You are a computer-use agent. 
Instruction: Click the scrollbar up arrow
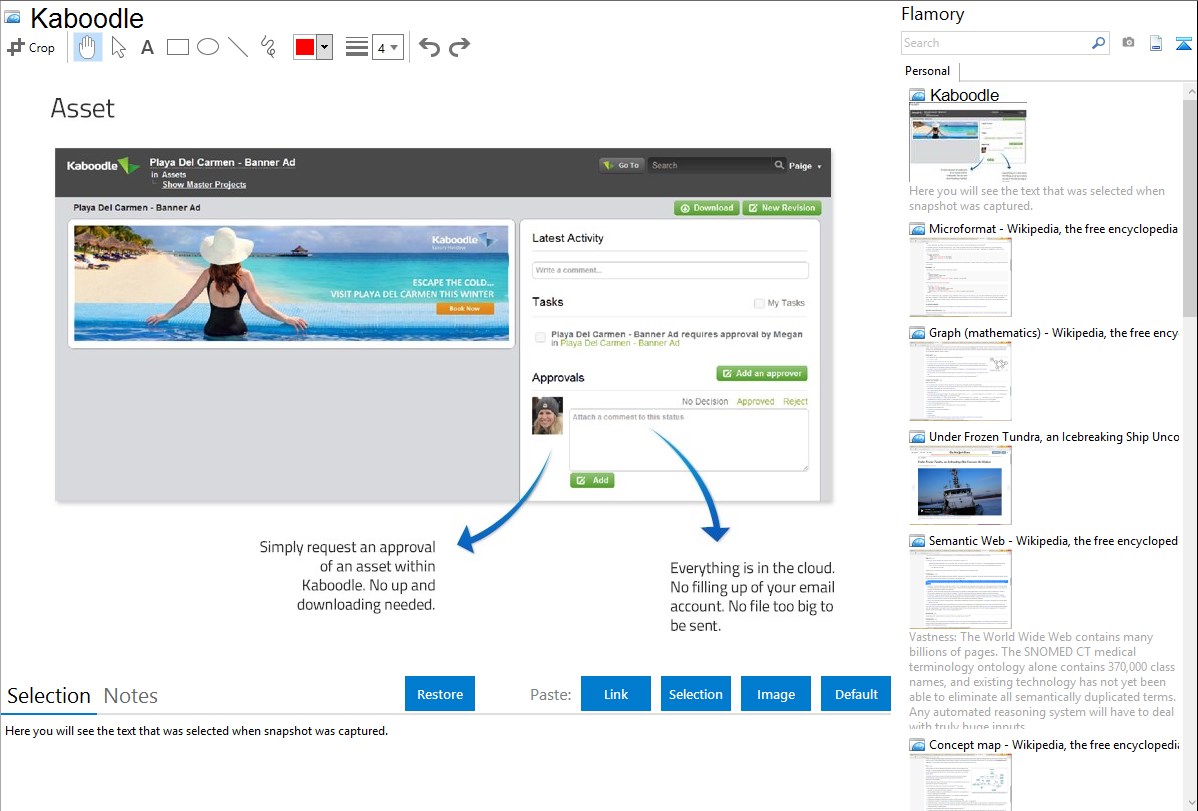pos(1191,92)
